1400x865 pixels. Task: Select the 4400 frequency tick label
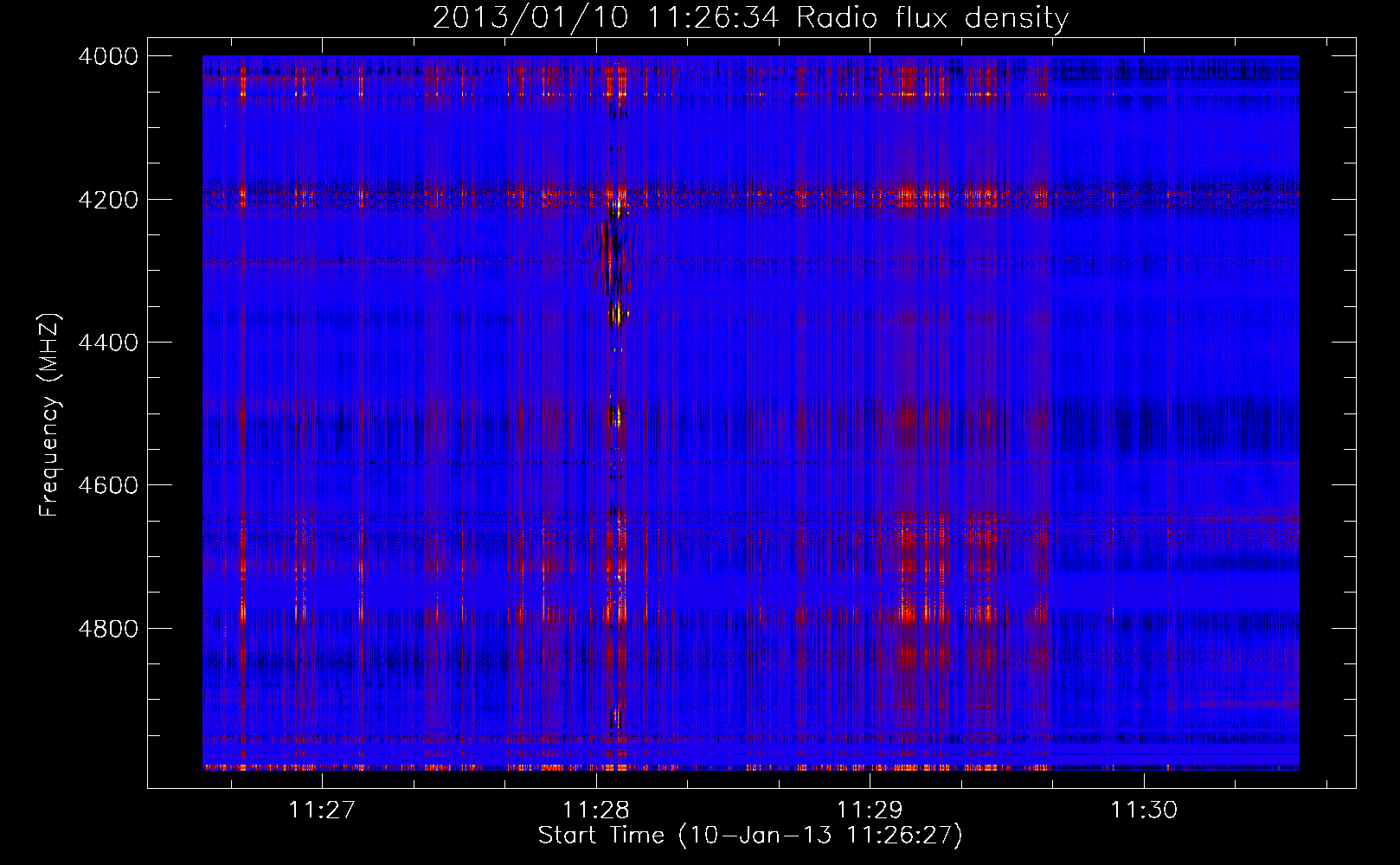[108, 343]
